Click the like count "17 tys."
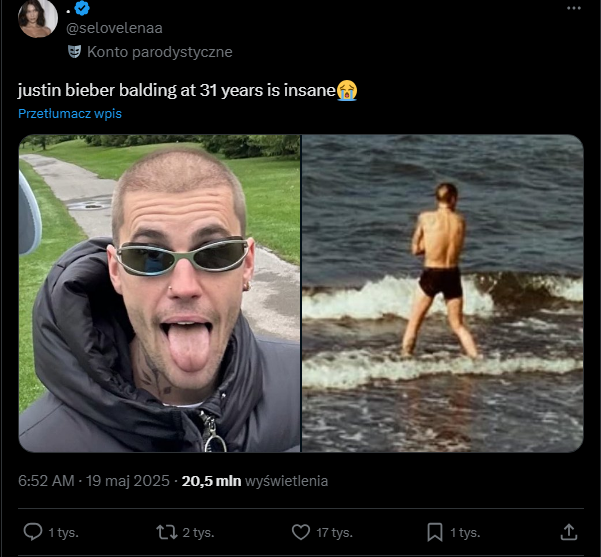 [335, 532]
